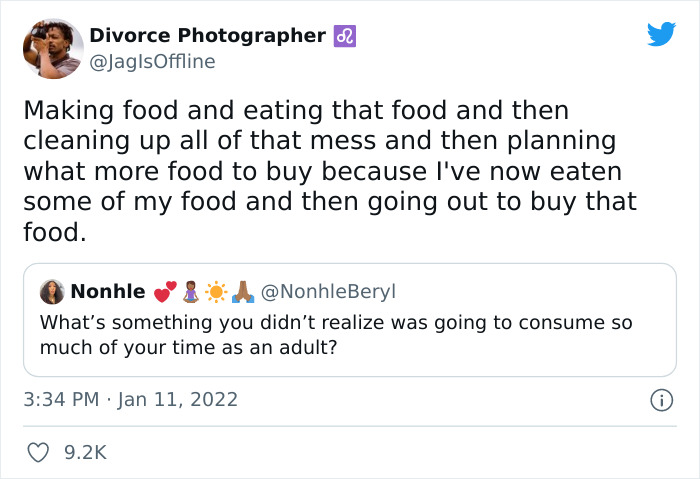Visit the @JagIsOffline handle
Screen dimensions: 700x479
(x=152, y=62)
